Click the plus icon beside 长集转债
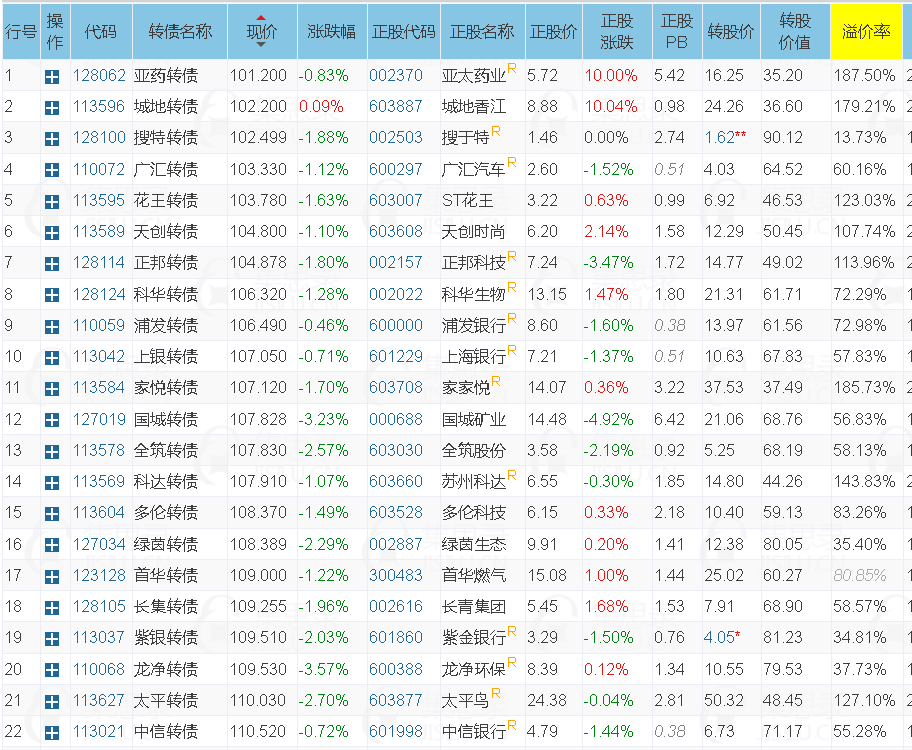 (52, 608)
